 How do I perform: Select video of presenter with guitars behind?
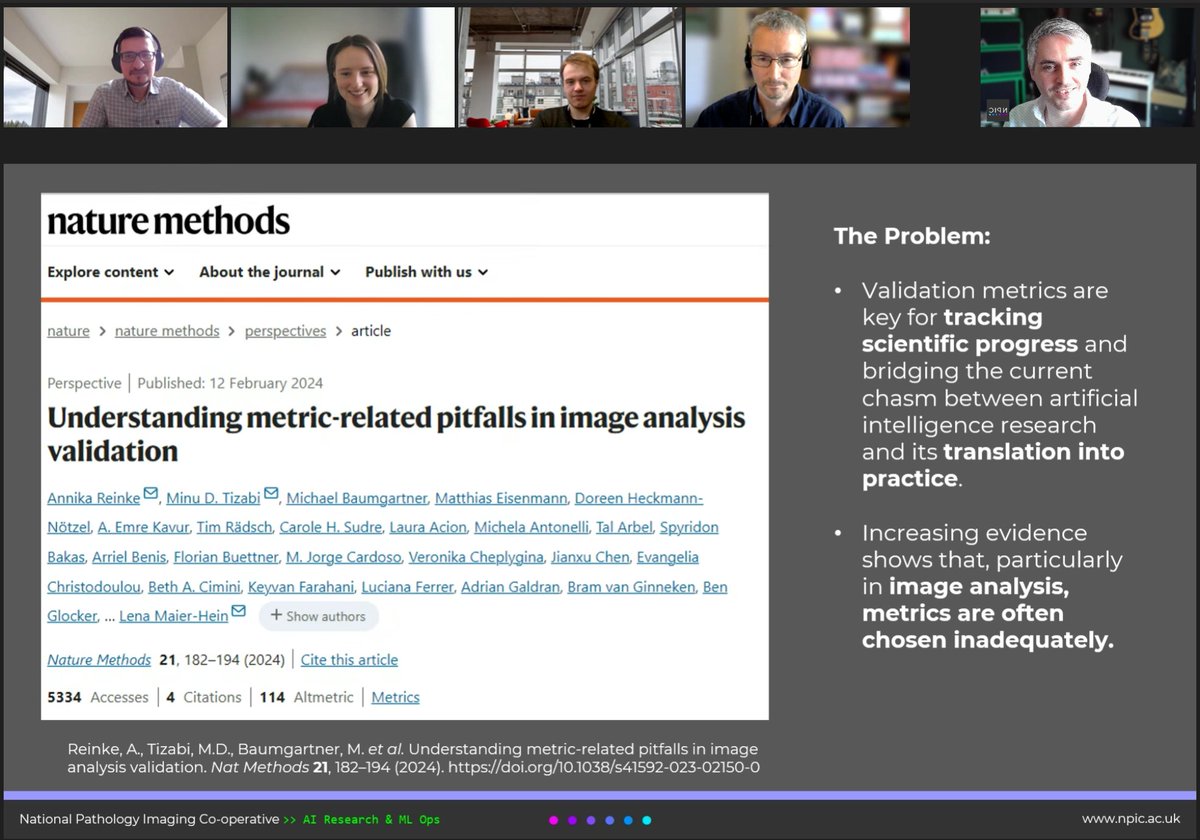tap(1088, 68)
